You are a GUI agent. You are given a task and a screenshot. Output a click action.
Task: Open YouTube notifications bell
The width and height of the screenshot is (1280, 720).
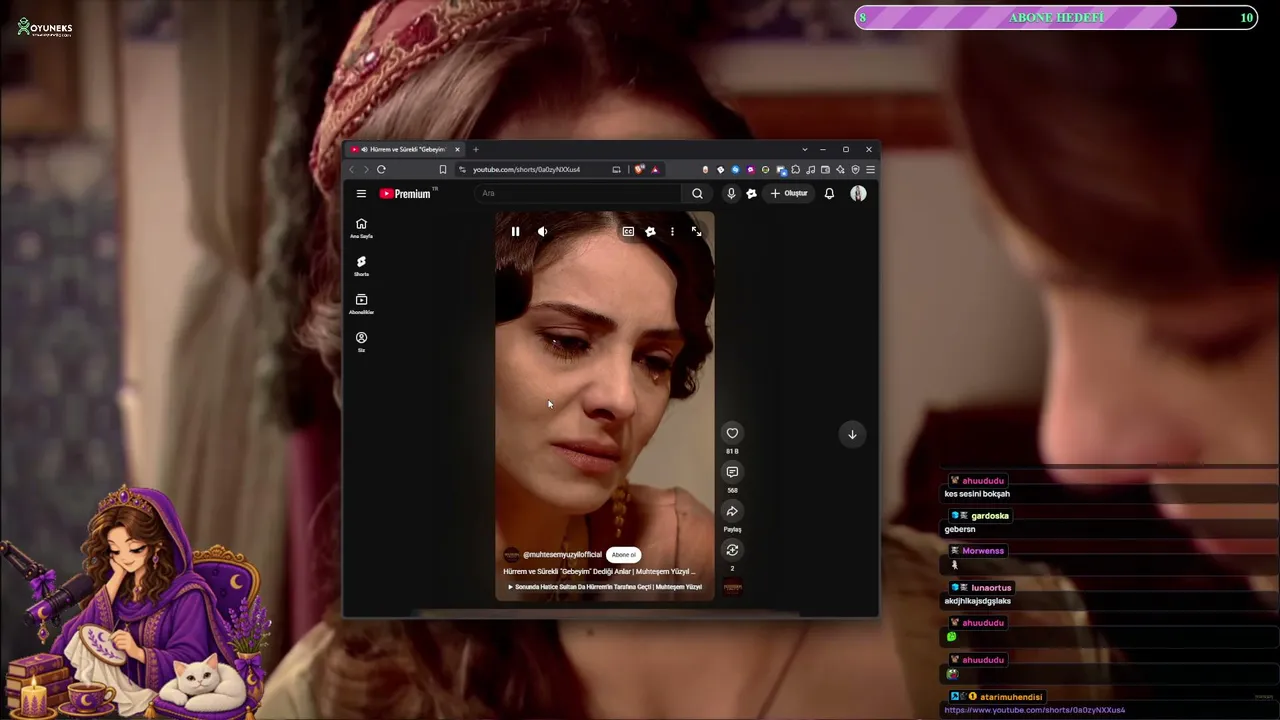coord(829,194)
